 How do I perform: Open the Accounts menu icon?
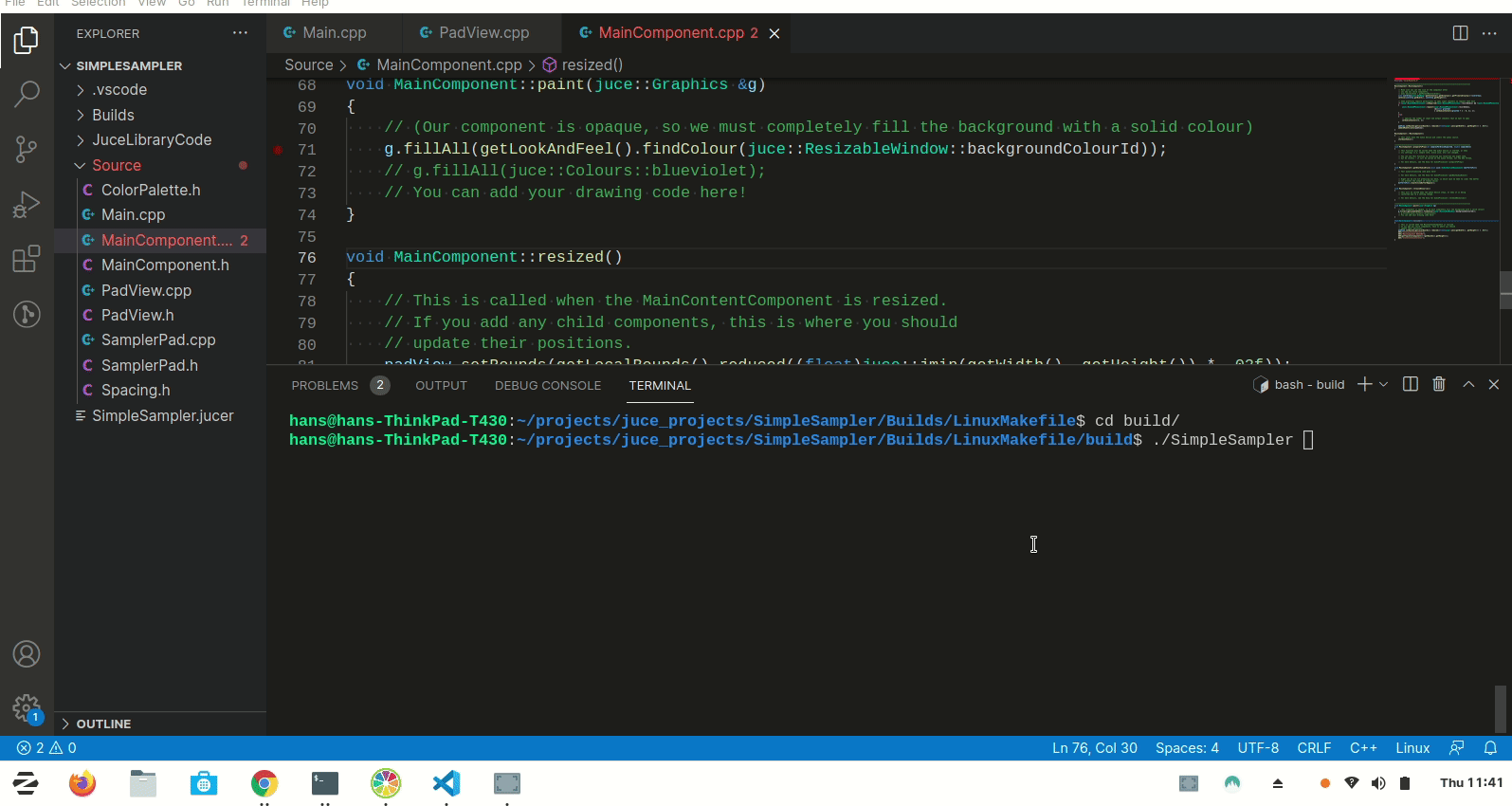click(x=27, y=654)
